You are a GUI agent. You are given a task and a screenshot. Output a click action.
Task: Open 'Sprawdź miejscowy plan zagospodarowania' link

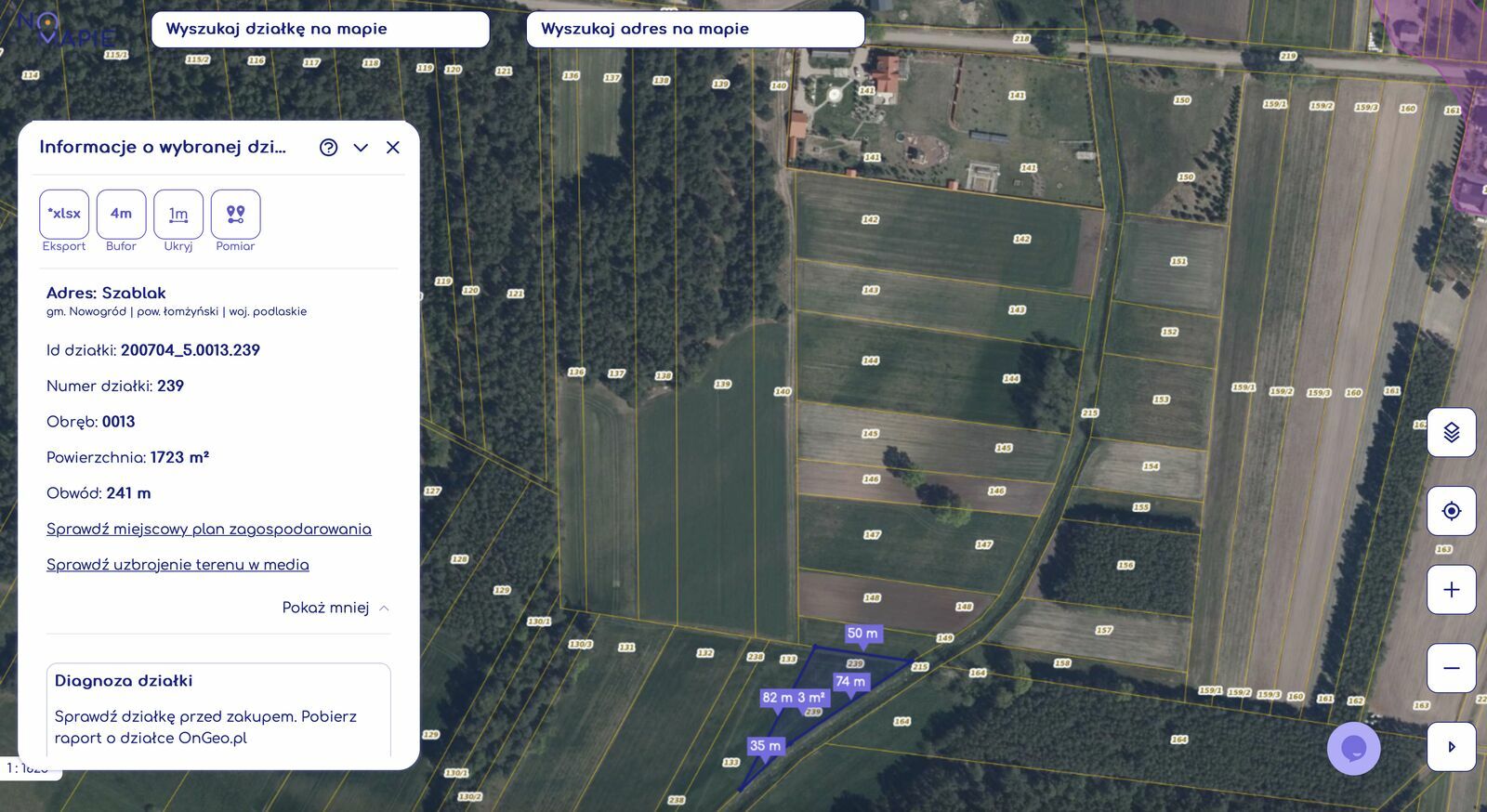click(x=209, y=530)
